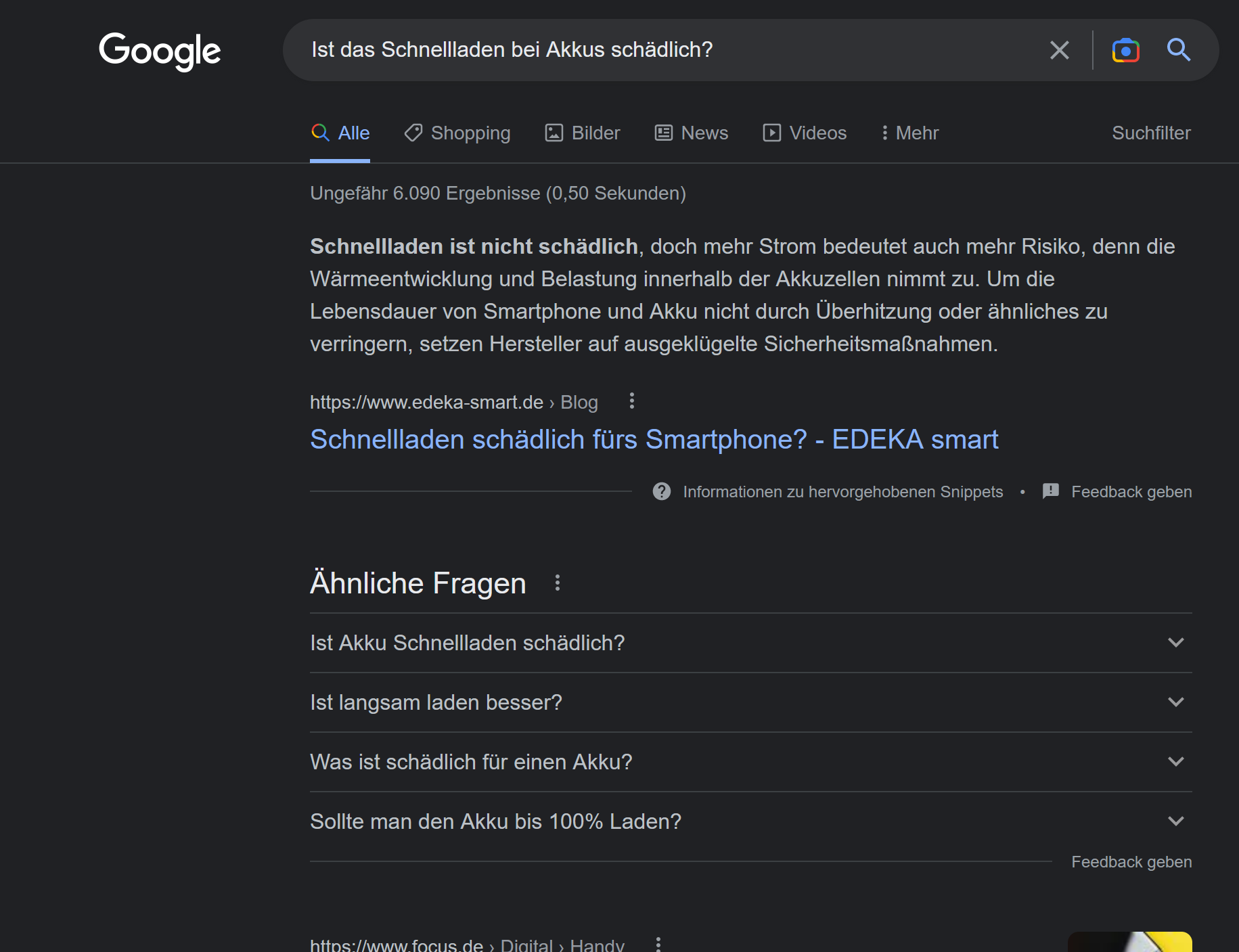The width and height of the screenshot is (1239, 952).
Task: Switch to the Shopping tab
Action: 457,133
